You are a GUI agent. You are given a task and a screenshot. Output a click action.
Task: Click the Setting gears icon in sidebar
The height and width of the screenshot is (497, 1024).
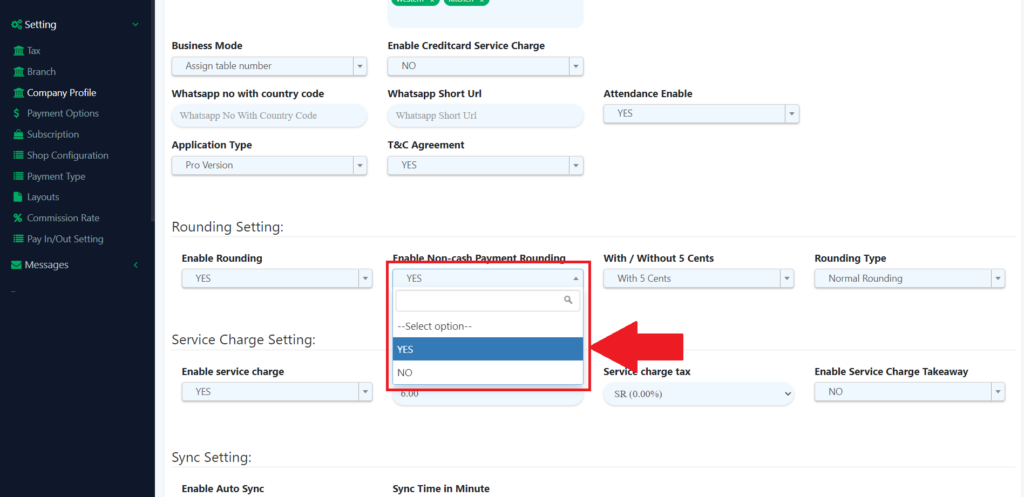coord(17,24)
